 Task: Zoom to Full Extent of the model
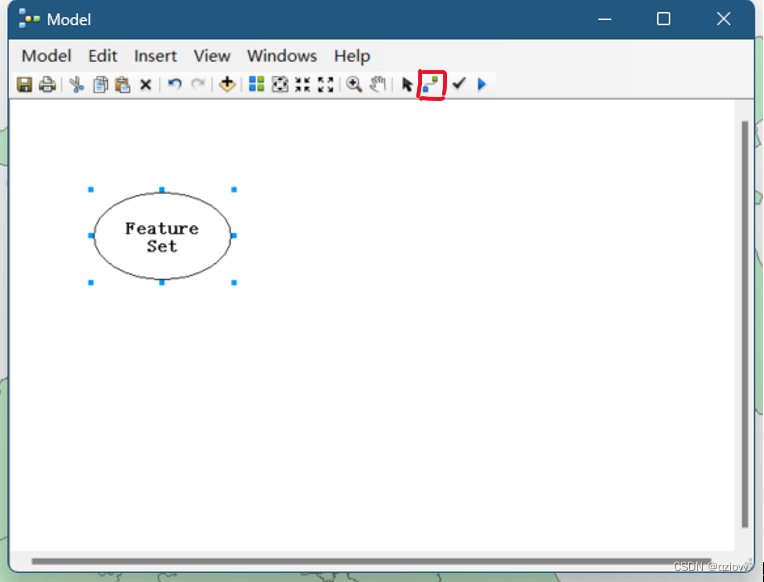tap(280, 84)
